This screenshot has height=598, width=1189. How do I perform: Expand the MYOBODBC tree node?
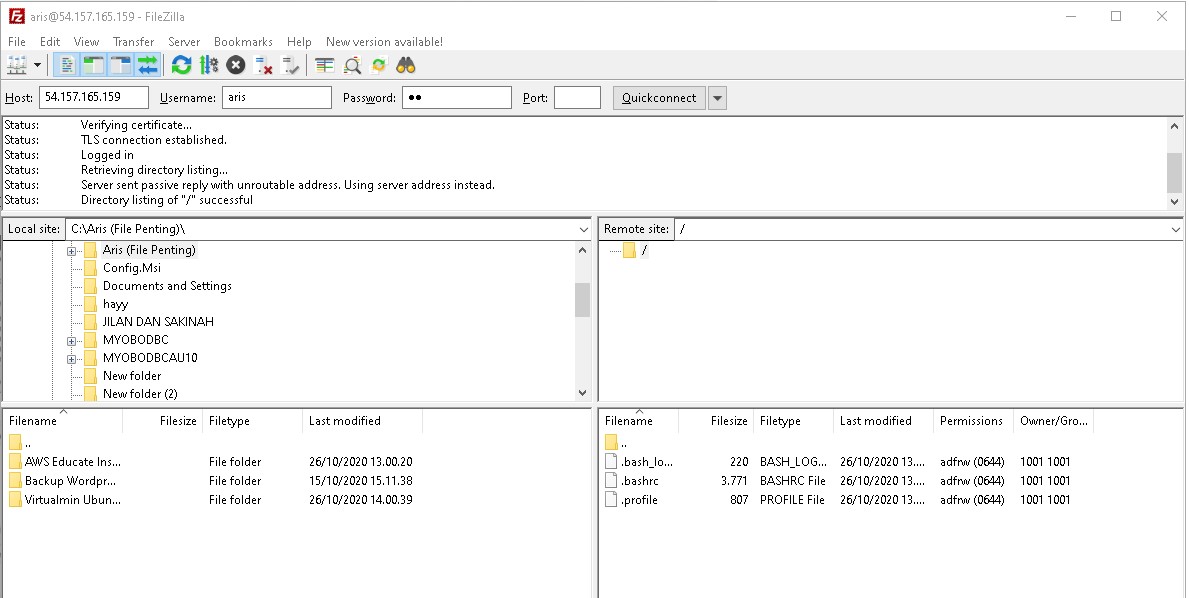tap(71, 341)
